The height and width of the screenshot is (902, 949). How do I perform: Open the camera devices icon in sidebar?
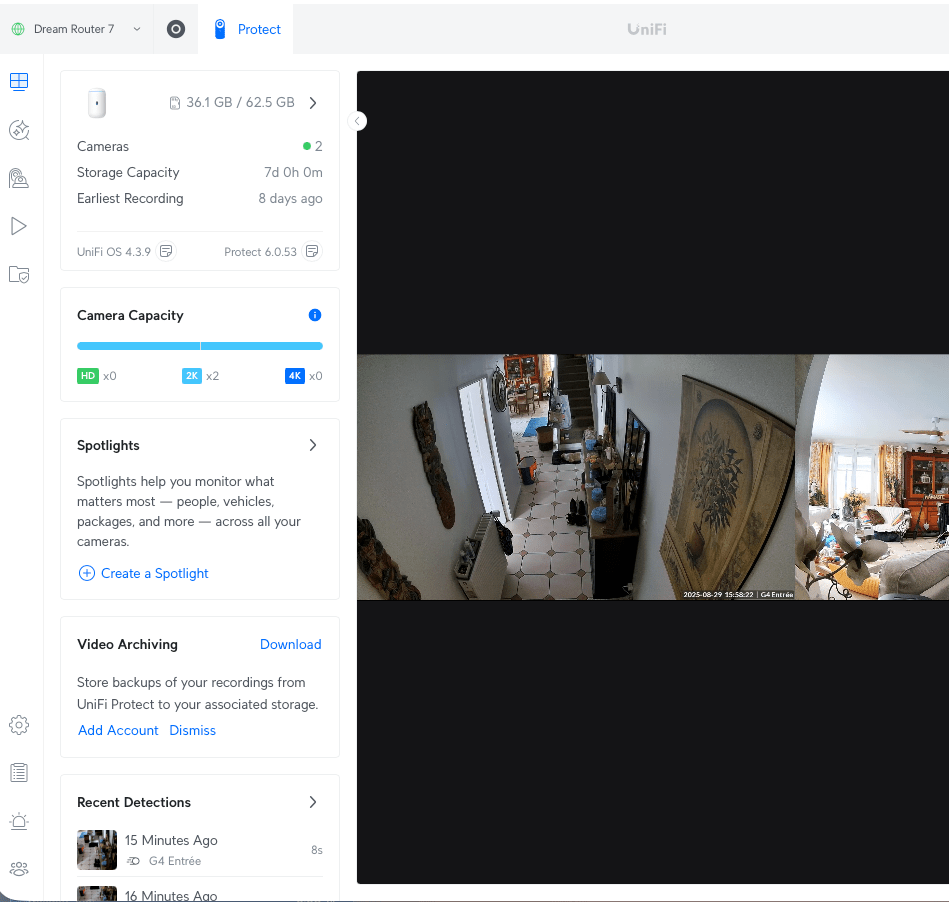pyautogui.click(x=19, y=178)
